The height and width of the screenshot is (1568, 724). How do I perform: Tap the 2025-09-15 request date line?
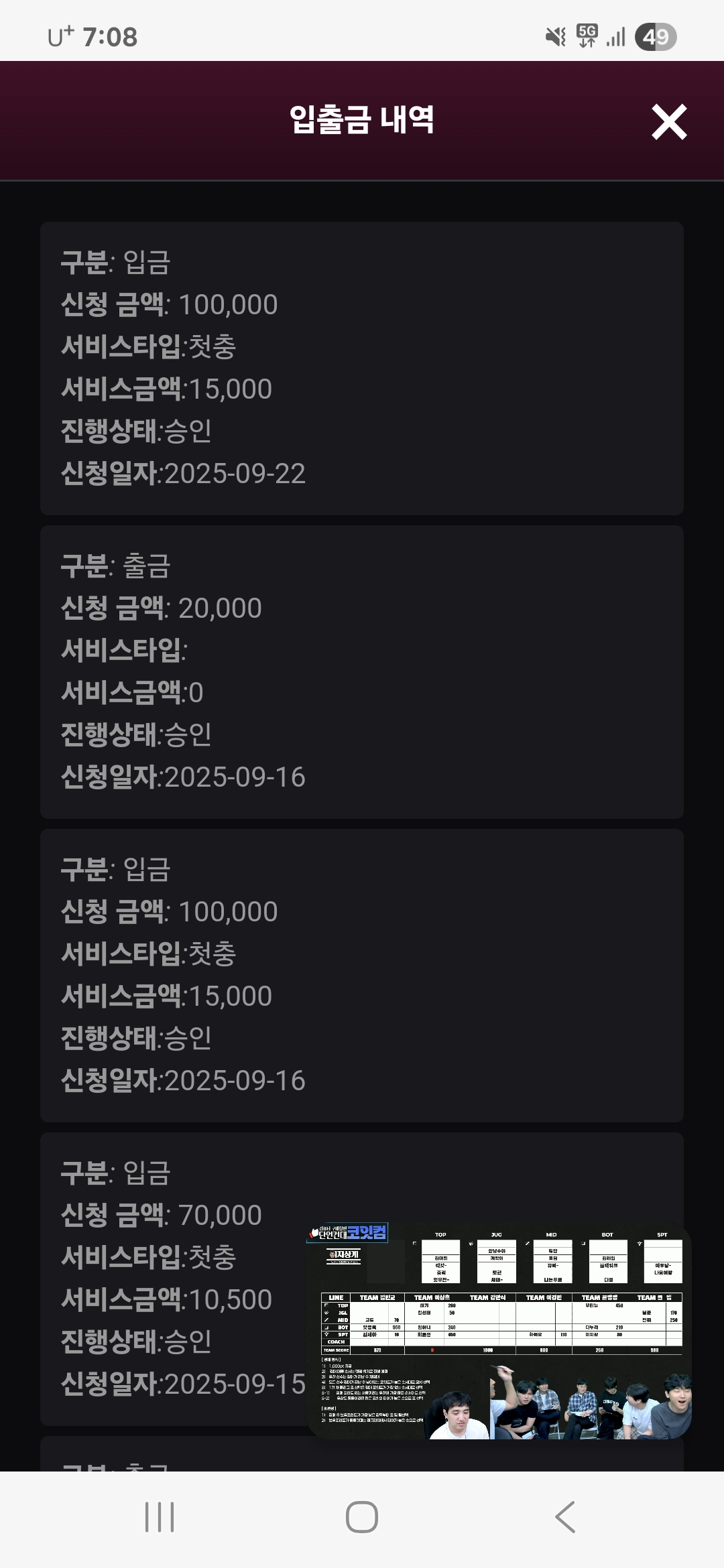point(183,1384)
